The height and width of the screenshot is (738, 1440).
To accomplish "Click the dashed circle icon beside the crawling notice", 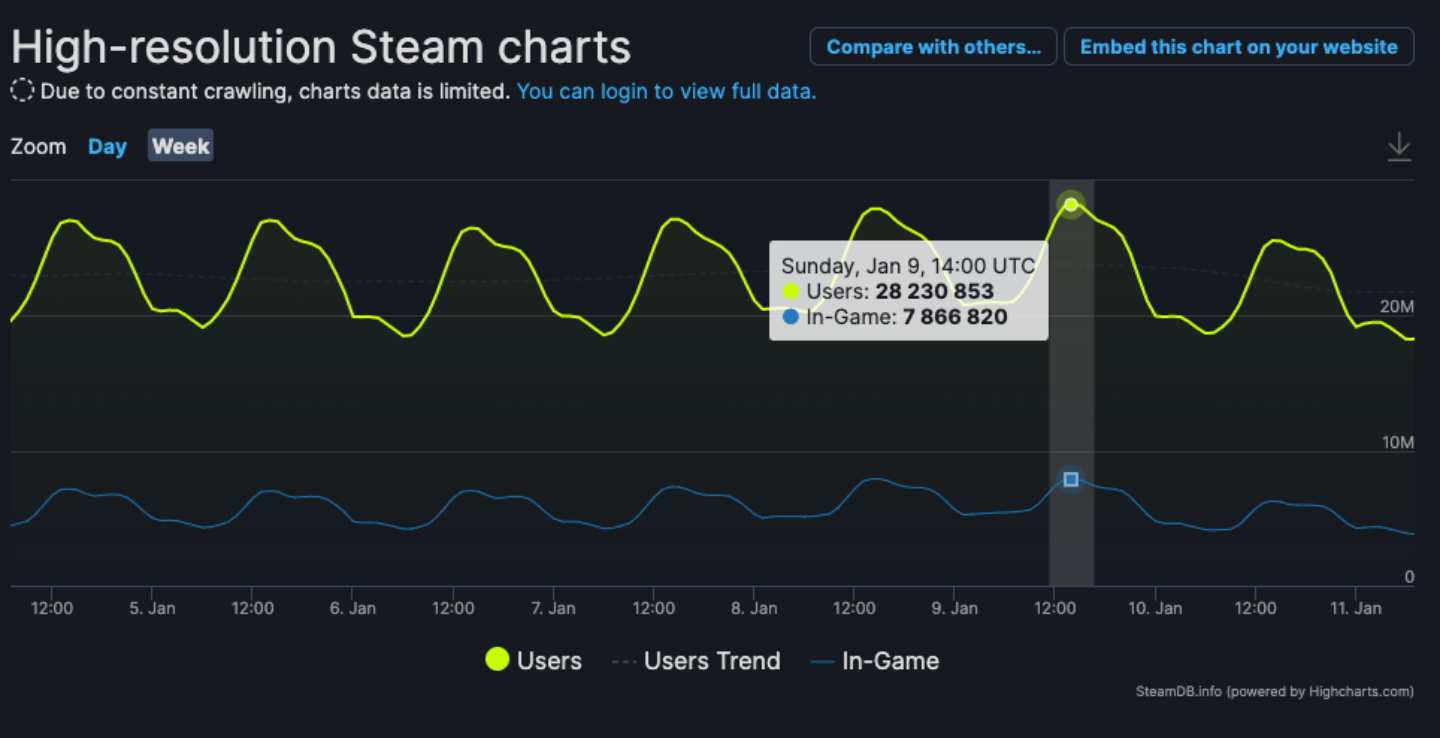I will tap(21, 90).
